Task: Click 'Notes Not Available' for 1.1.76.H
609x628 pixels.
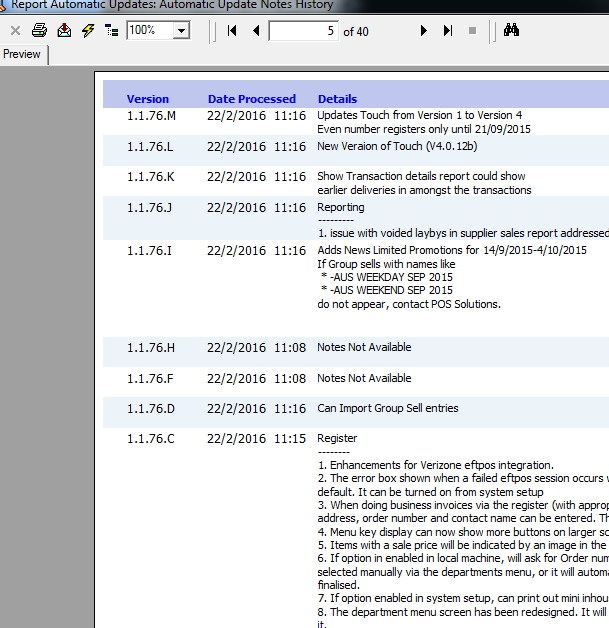Action: [x=364, y=347]
